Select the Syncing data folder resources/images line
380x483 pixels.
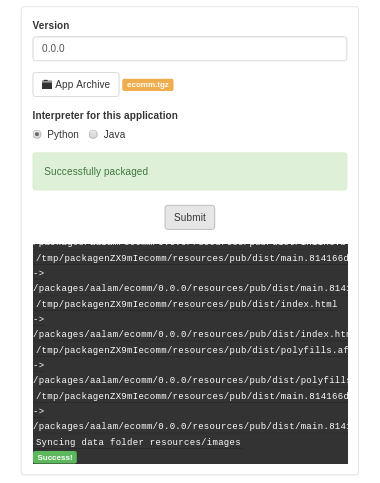[138, 442]
